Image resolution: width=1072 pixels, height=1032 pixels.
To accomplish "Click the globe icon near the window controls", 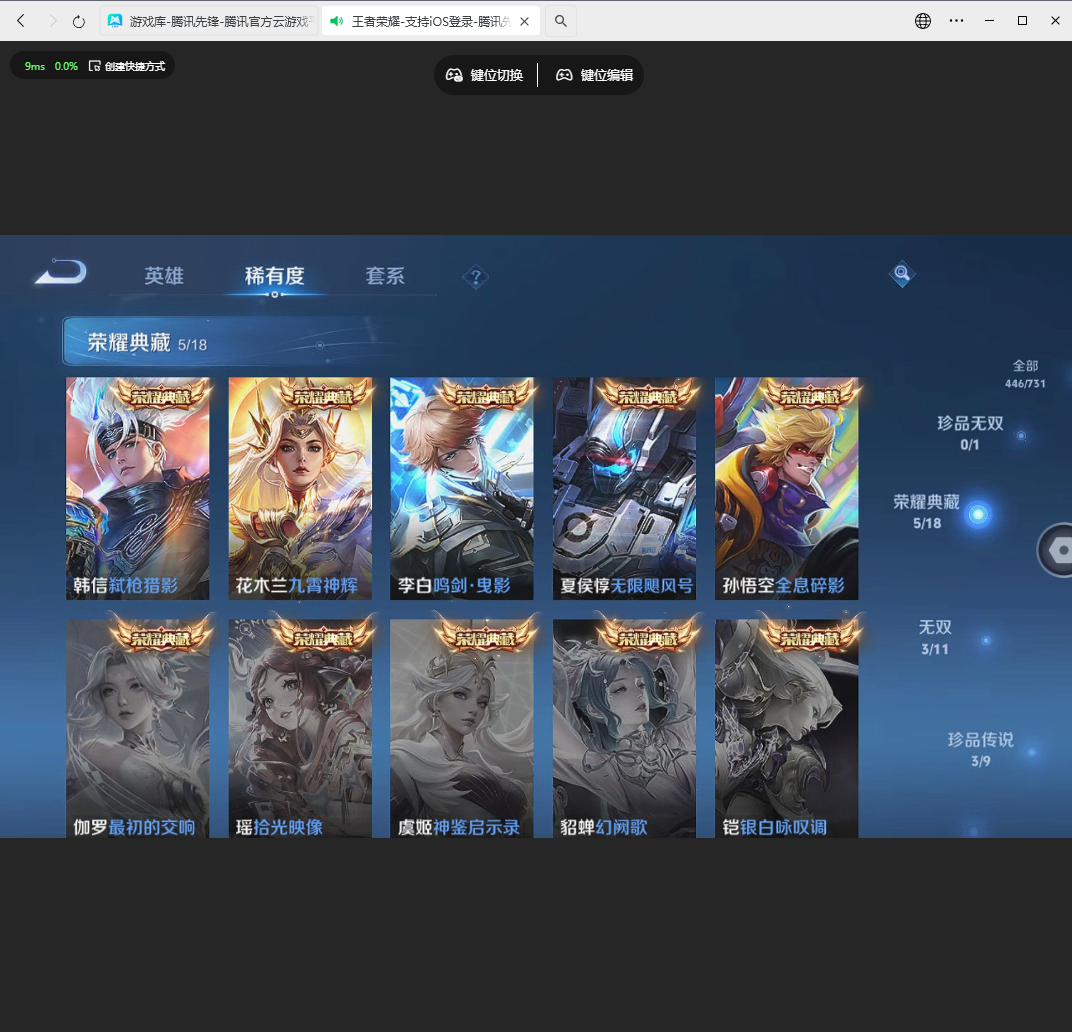I will click(921, 19).
